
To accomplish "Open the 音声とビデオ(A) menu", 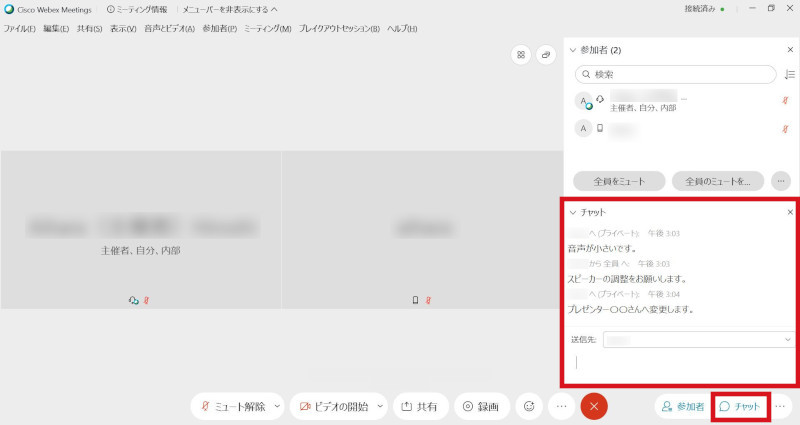I will pyautogui.click(x=169, y=29).
